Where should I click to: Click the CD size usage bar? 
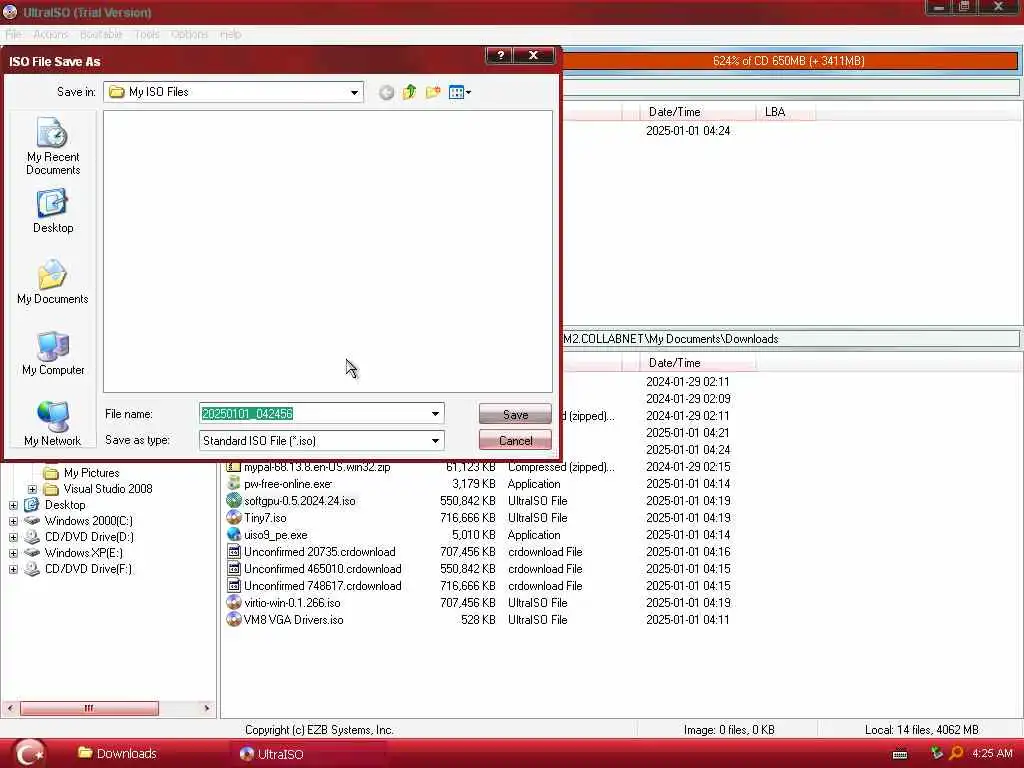click(x=789, y=61)
